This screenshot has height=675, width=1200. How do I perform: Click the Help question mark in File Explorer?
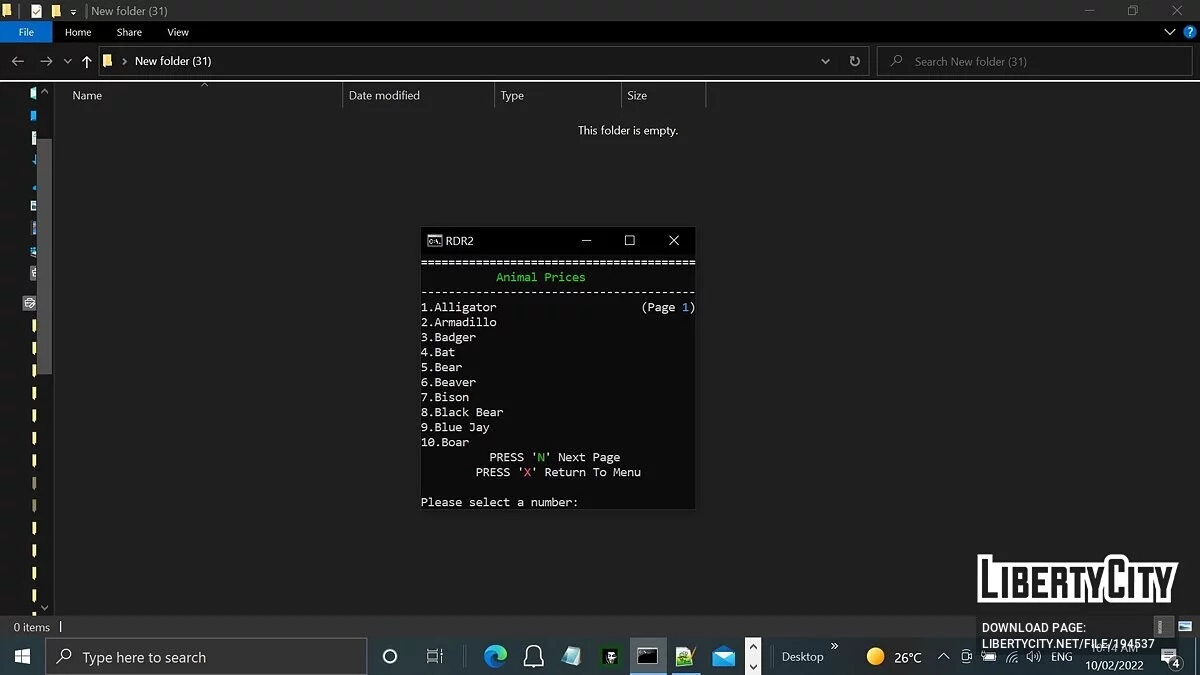1189,31
